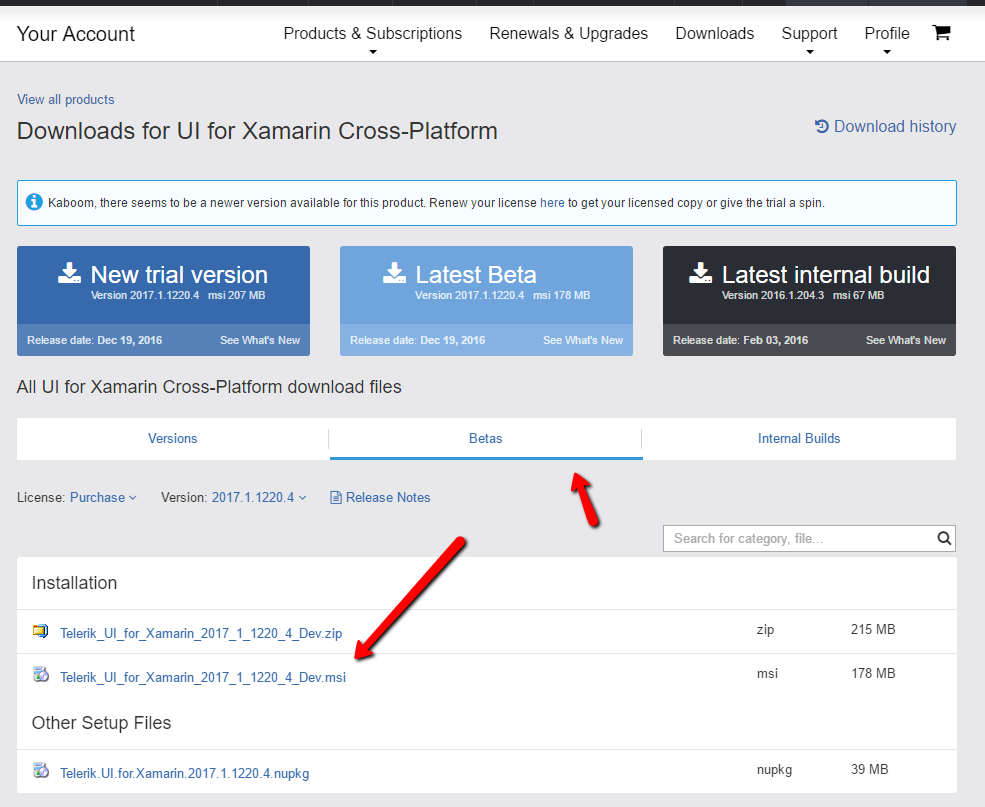Click the nupkg package file icon
The height and width of the screenshot is (807, 985).
(40, 772)
